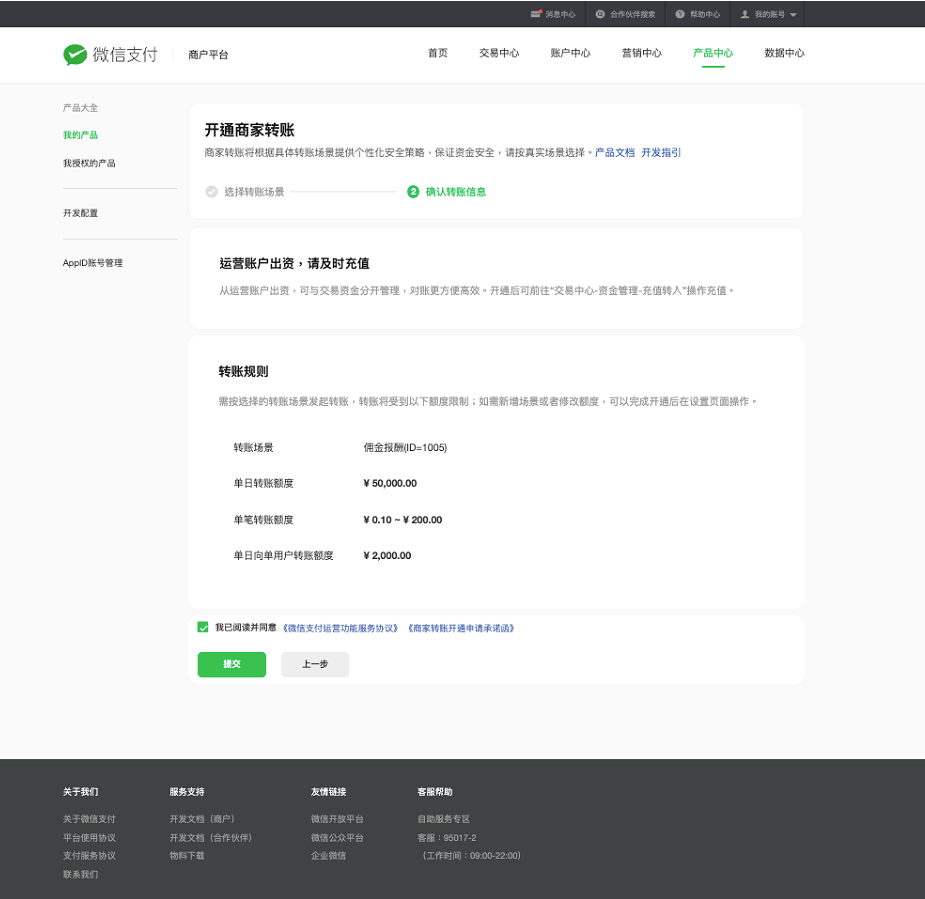
Task: Open the 产品文档 link
Action: click(614, 153)
